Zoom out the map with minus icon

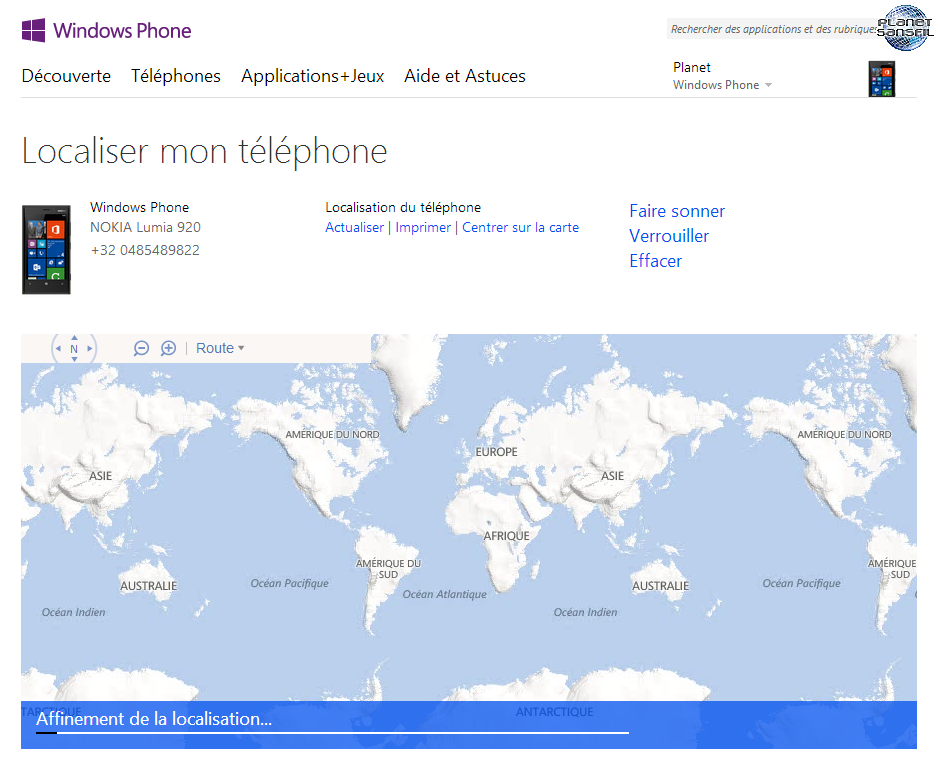pyautogui.click(x=141, y=348)
